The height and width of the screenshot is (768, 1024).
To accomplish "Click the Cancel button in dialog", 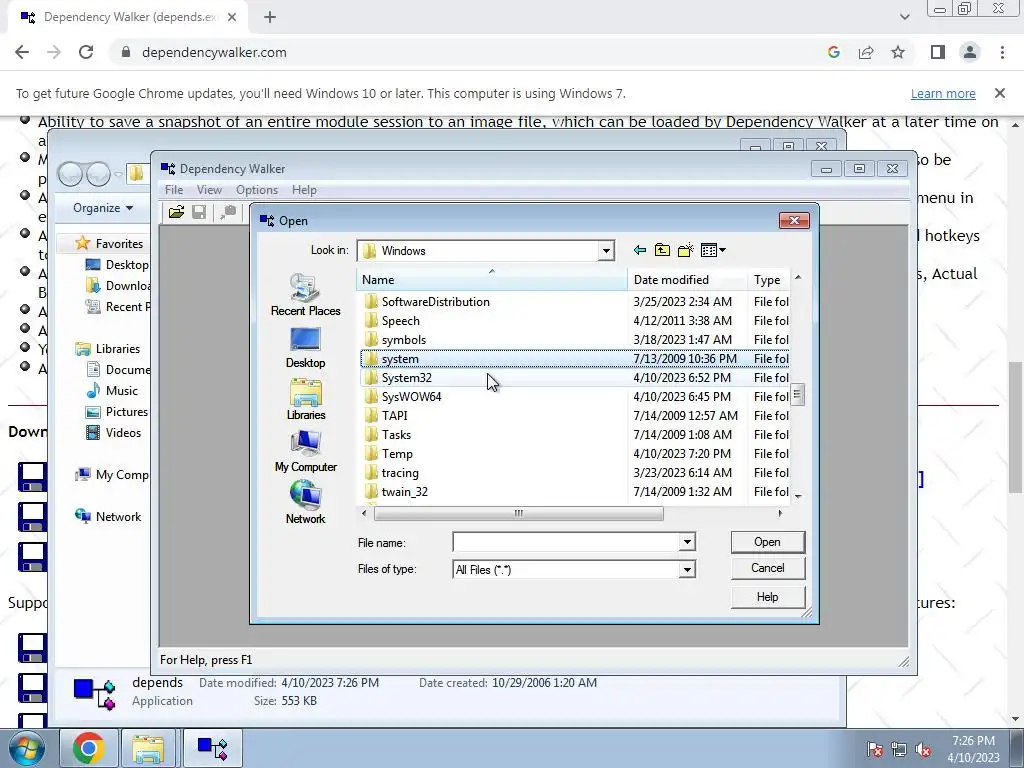I will [x=767, y=568].
